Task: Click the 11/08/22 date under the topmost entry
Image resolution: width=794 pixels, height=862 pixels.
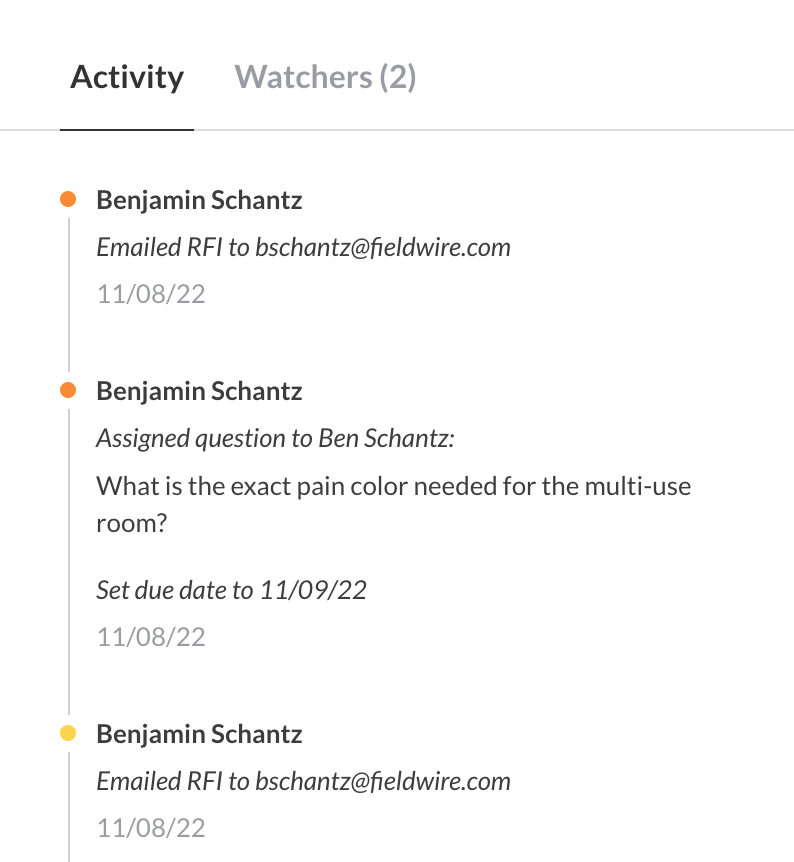Action: tap(151, 295)
